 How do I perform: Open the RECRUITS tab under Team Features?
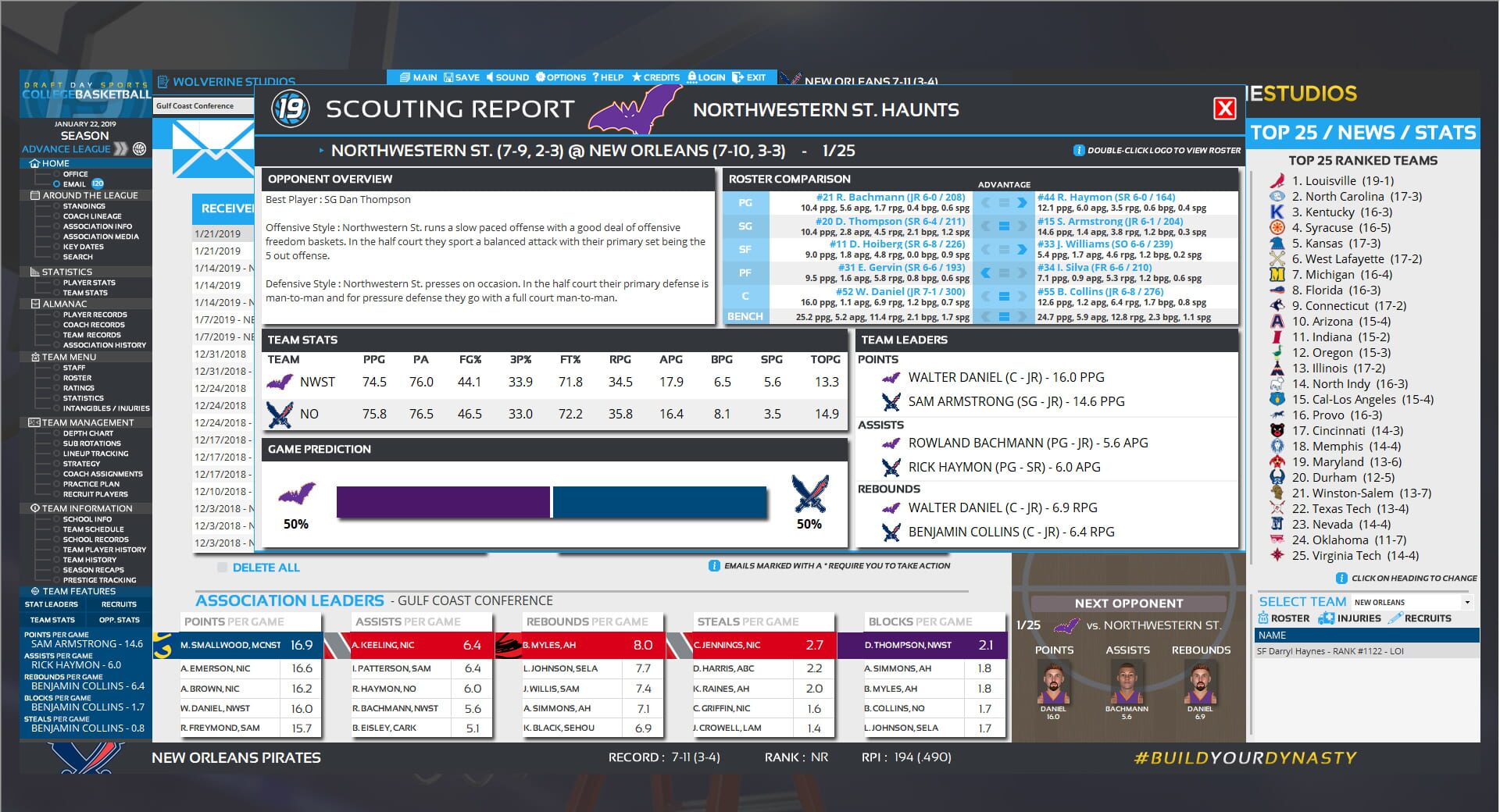point(117,604)
